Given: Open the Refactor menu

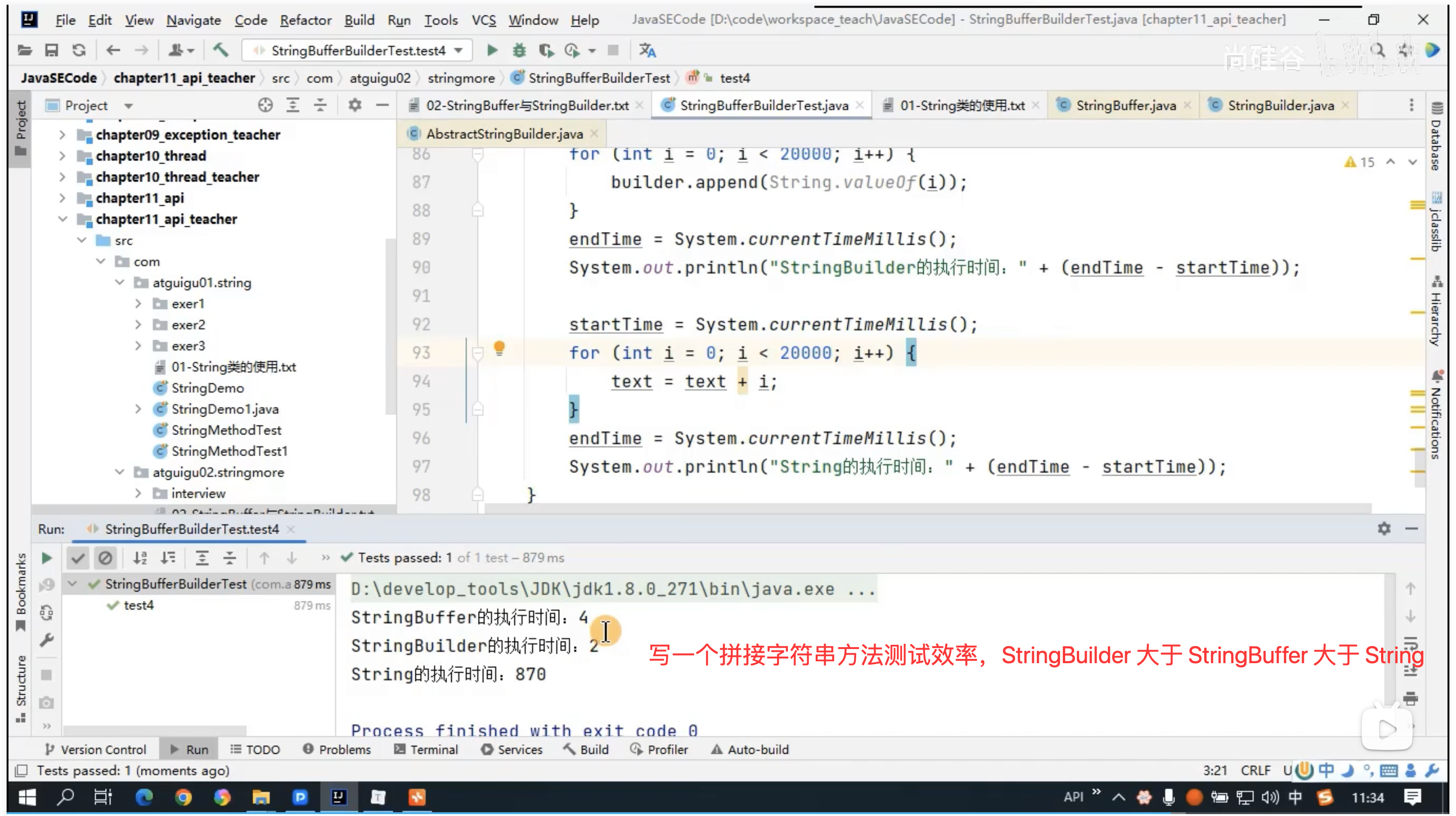Looking at the screenshot, I should tap(305, 20).
